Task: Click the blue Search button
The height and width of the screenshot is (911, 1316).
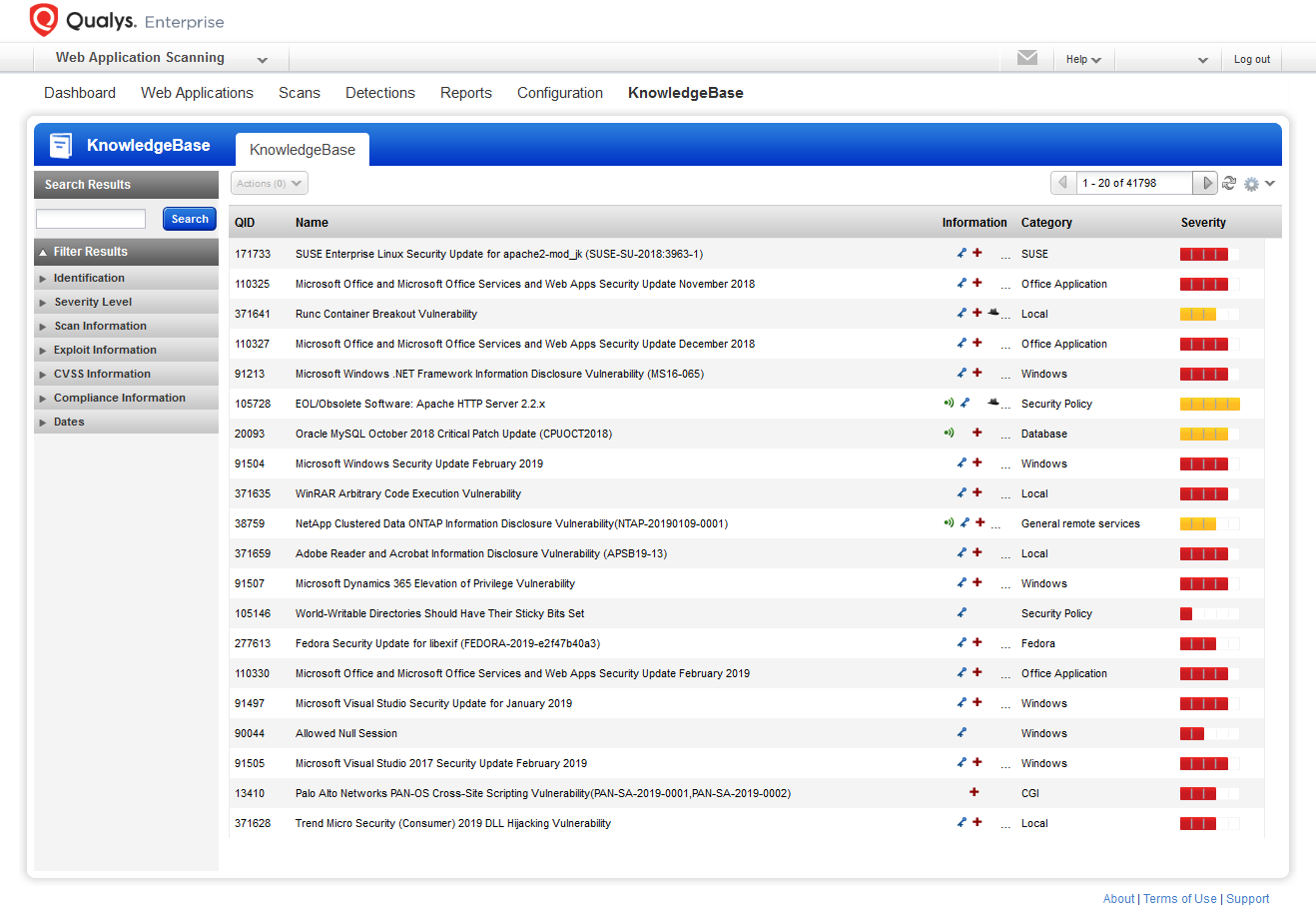Action: tap(190, 219)
